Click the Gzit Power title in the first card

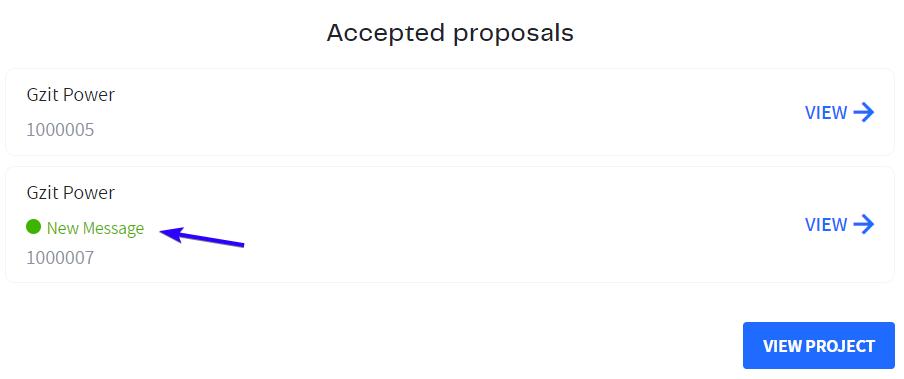[70, 95]
